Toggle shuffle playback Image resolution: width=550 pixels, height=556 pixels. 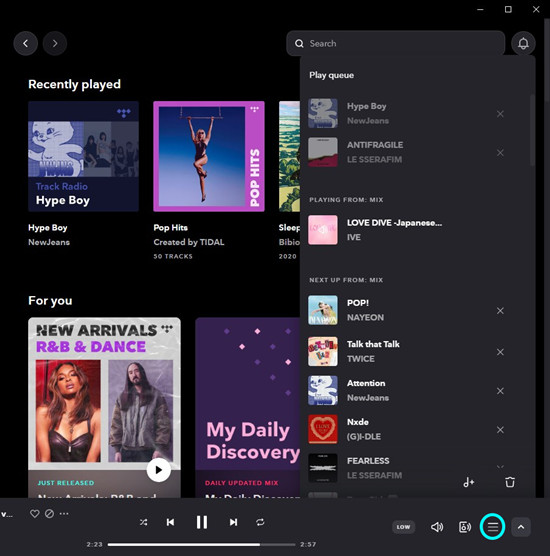point(144,522)
